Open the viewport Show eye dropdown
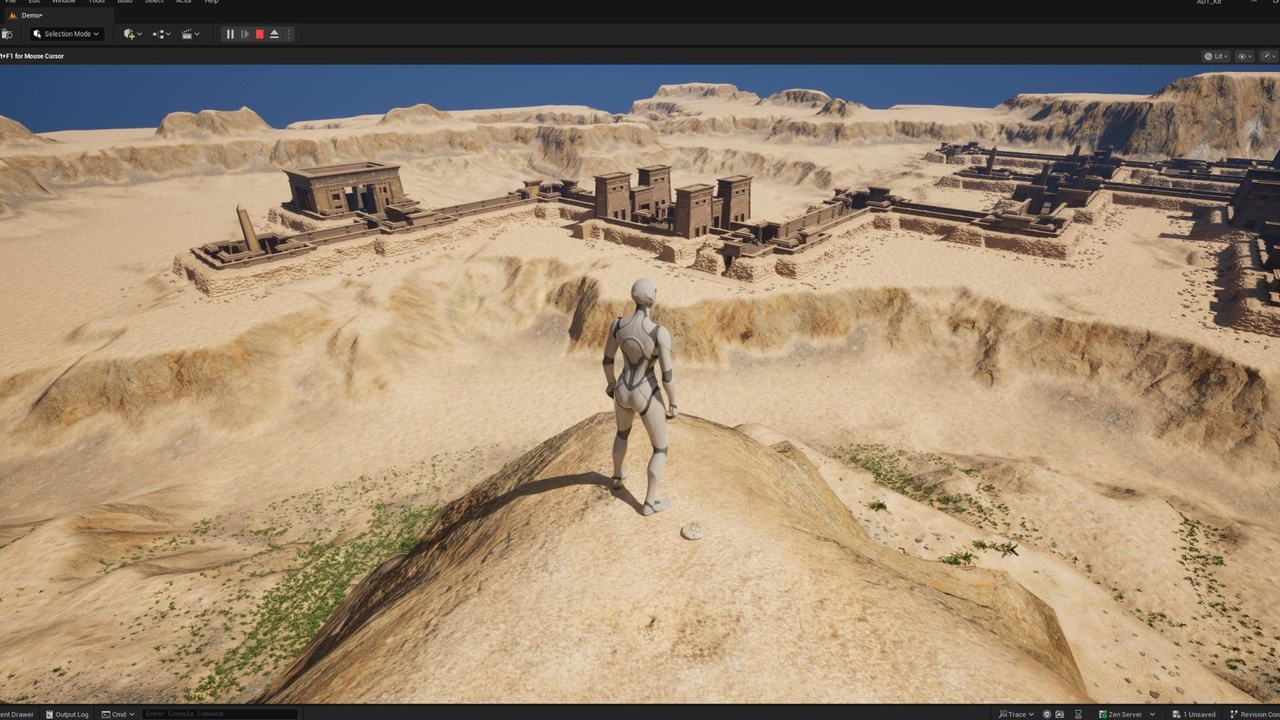 tap(1245, 56)
